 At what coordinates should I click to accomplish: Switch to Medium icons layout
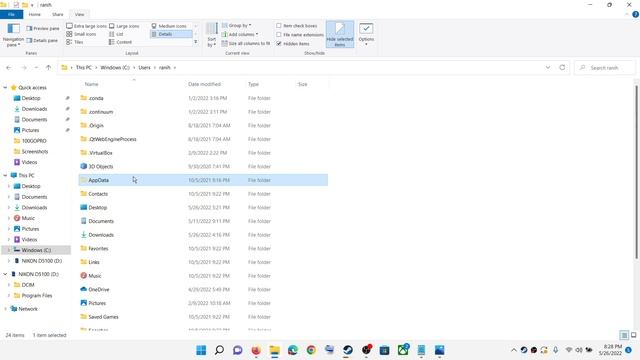(x=169, y=26)
